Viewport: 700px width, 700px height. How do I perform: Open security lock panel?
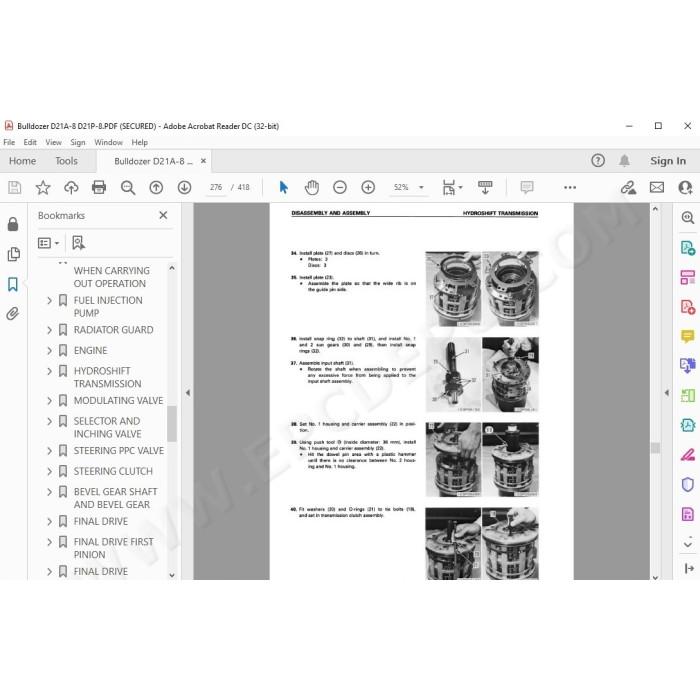(x=13, y=224)
